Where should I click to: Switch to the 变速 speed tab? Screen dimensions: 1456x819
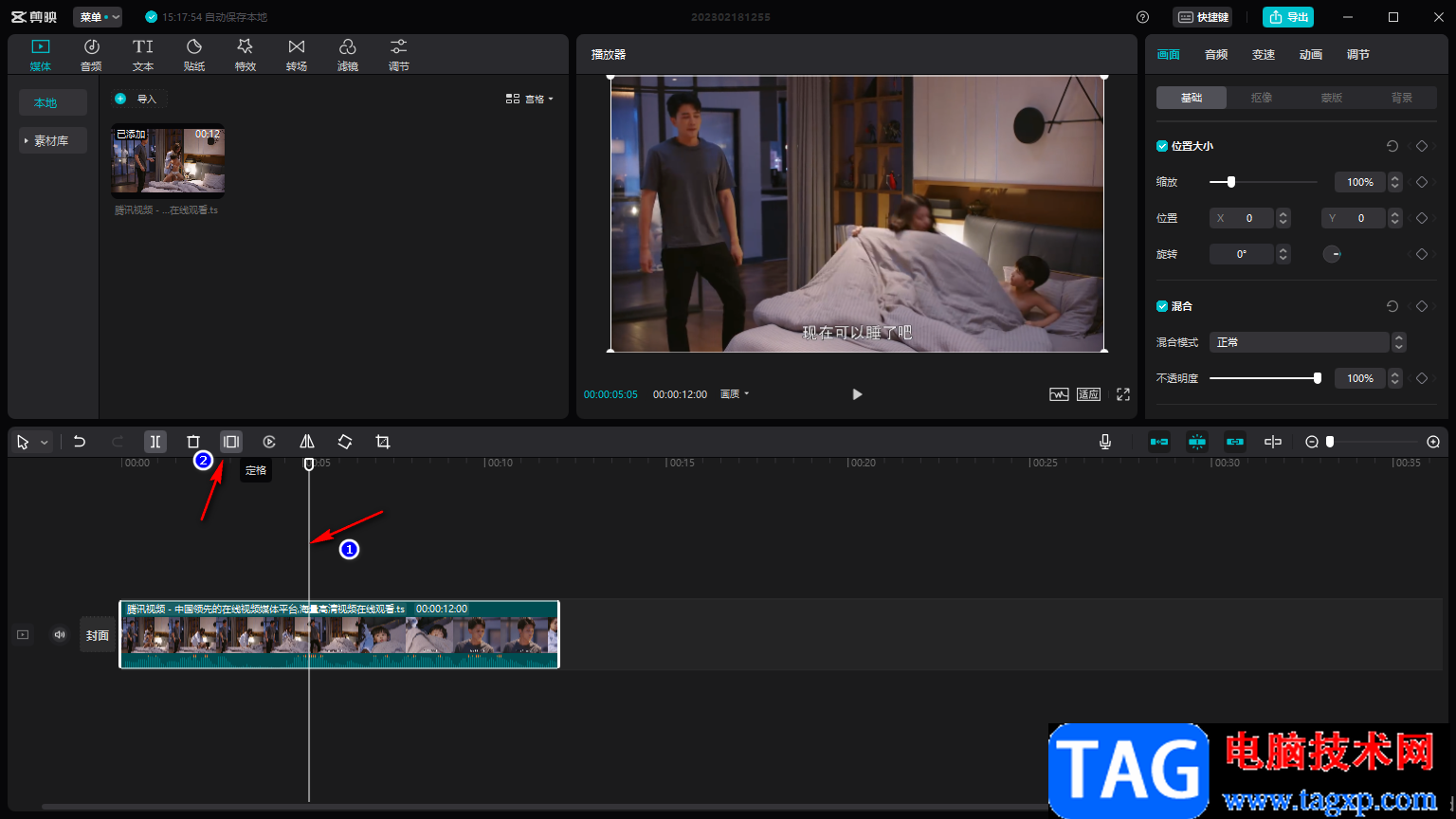(x=1264, y=55)
